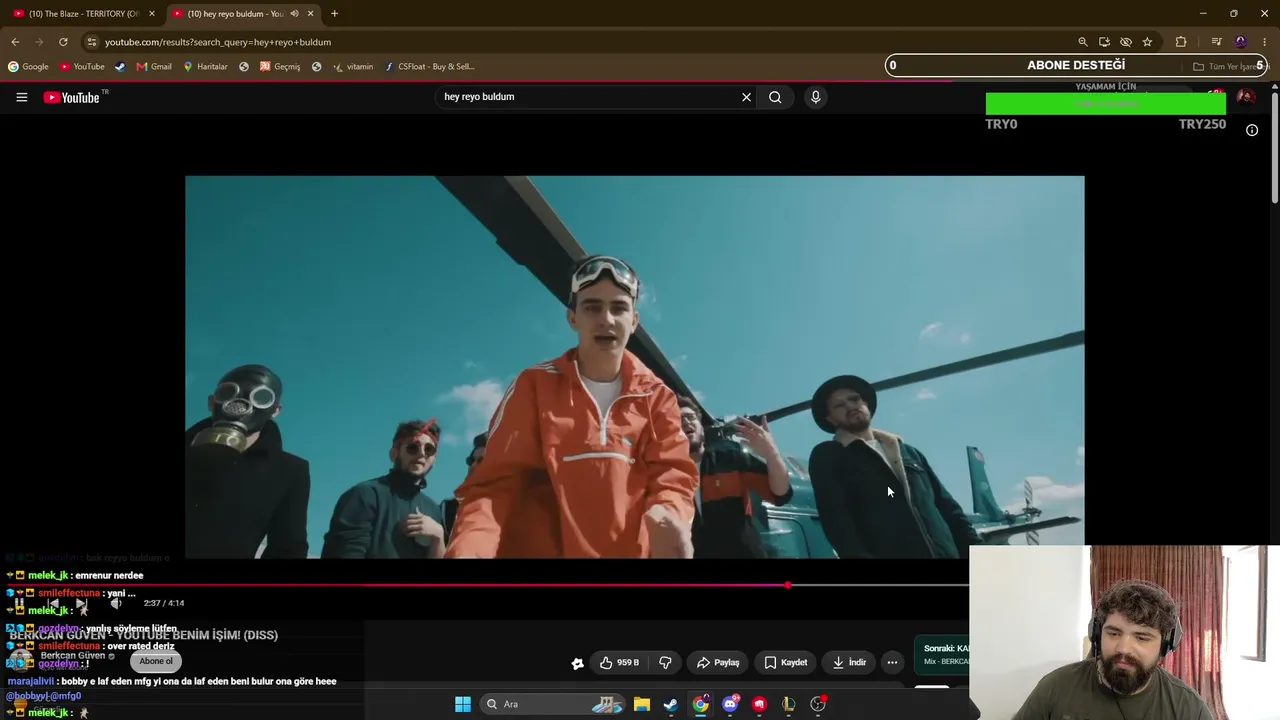Subscribe with the Abone ol button

pyautogui.click(x=156, y=661)
